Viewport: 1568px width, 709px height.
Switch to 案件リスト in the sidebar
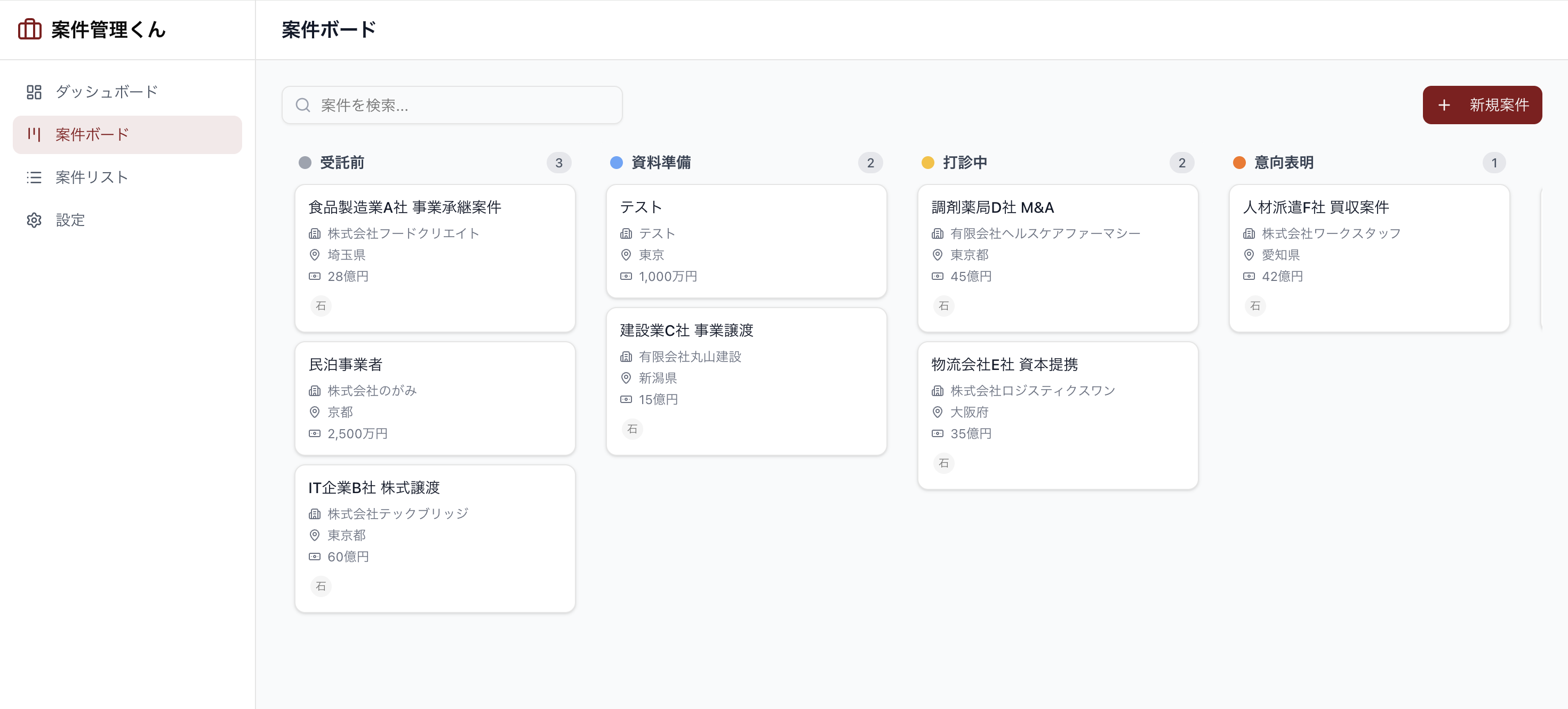(91, 177)
